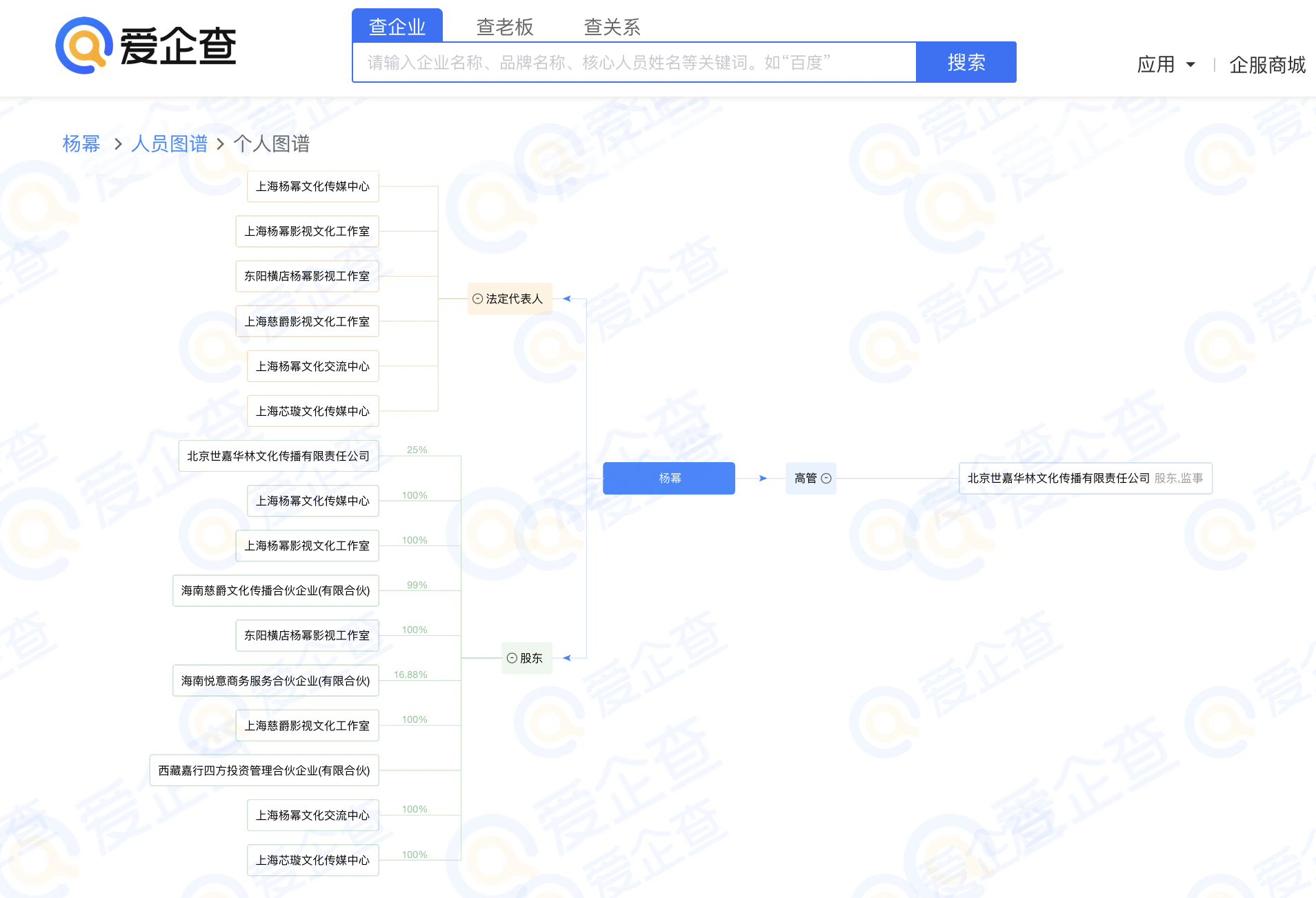Collapse the 高管 node circle icon
Viewport: 1316px width, 898px height.
click(x=826, y=478)
